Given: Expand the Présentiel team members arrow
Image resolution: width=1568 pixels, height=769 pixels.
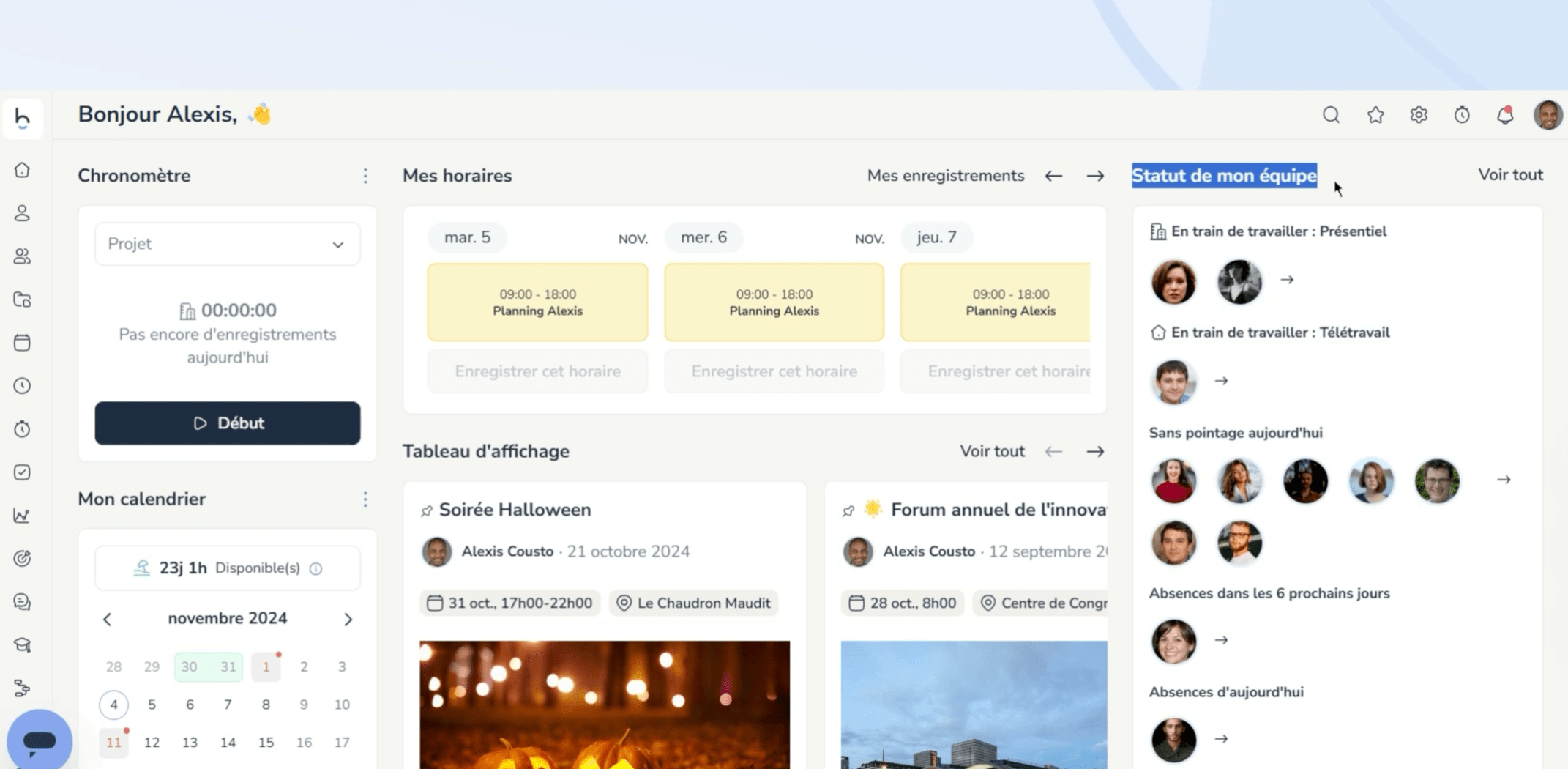Looking at the screenshot, I should 1287,280.
